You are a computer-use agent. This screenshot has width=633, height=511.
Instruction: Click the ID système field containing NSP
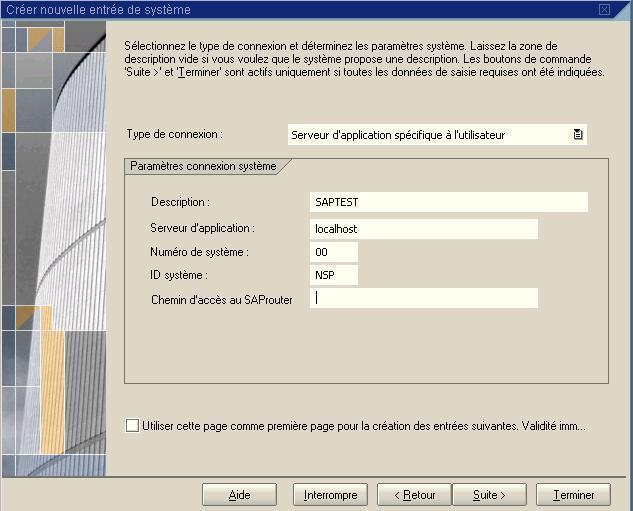[333, 275]
